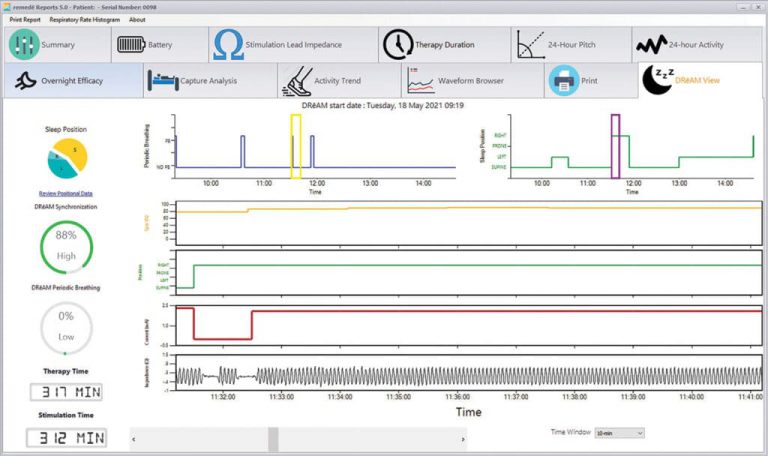This screenshot has height=456, width=768.
Task: Select the Battery icon tab
Action: tap(131, 45)
